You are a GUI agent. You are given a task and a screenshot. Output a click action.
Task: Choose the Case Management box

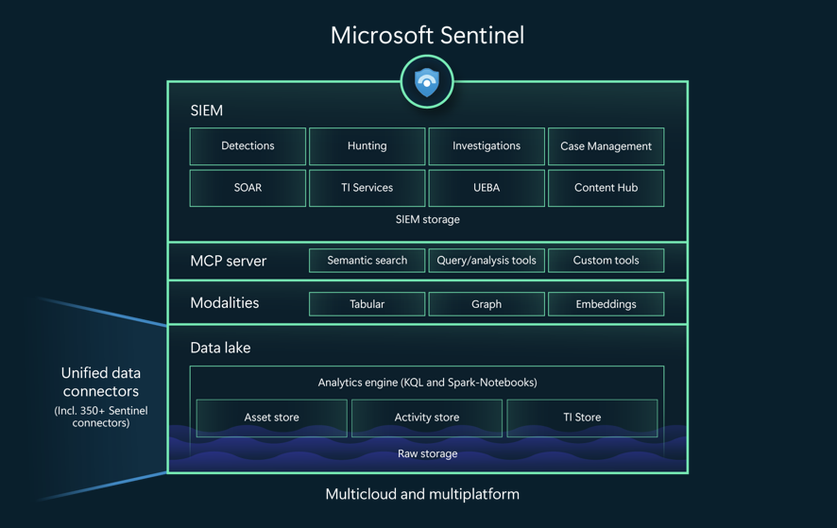(606, 146)
